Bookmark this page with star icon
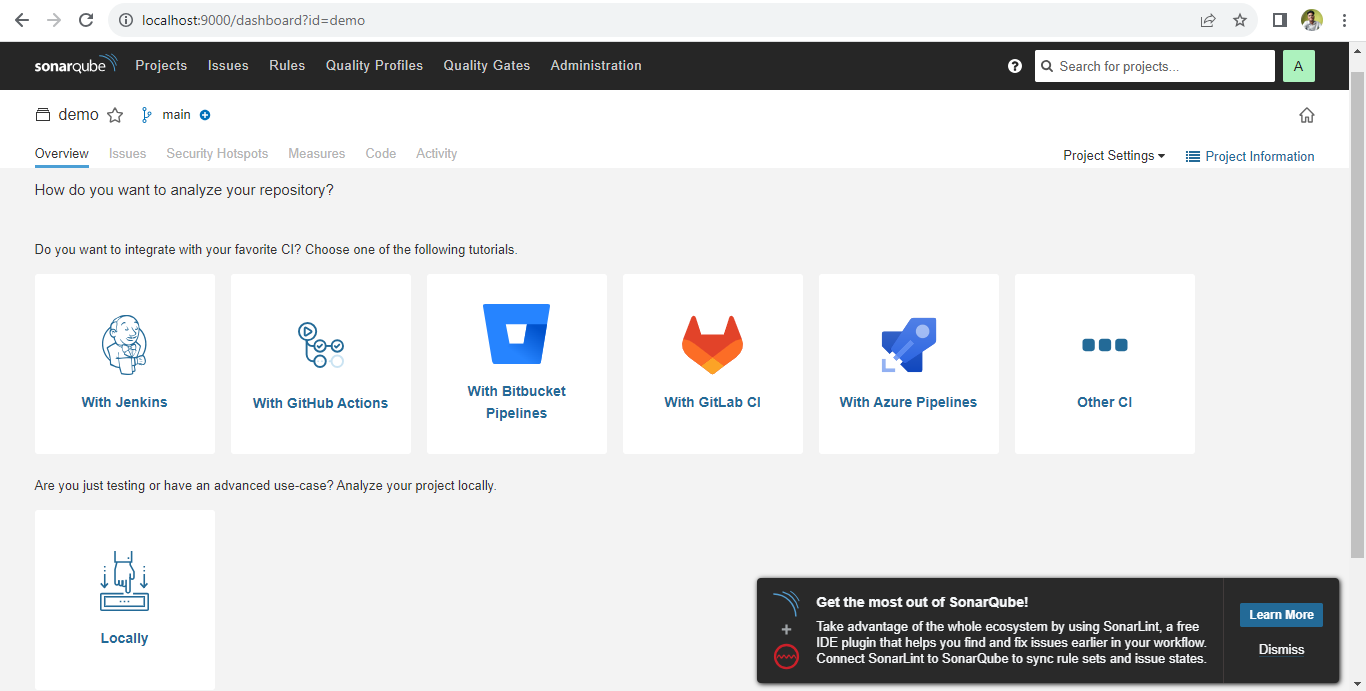Viewport: 1366px width, 691px height. [1240, 20]
